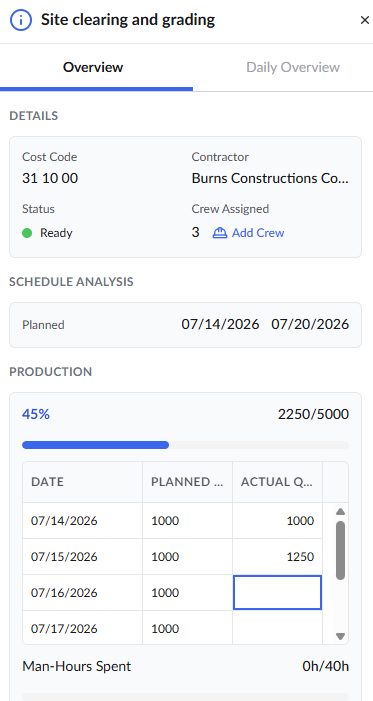Click the empty actual quantity cell for 07/16/2026

point(277,592)
